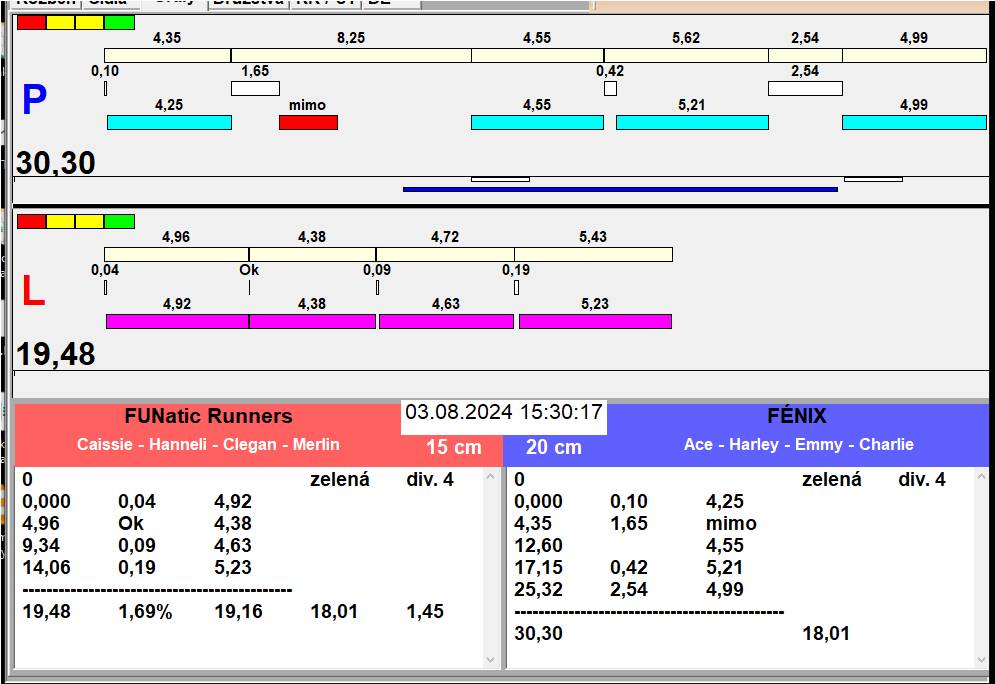Click the FÉNIX team name
The image size is (995, 684).
tap(797, 416)
